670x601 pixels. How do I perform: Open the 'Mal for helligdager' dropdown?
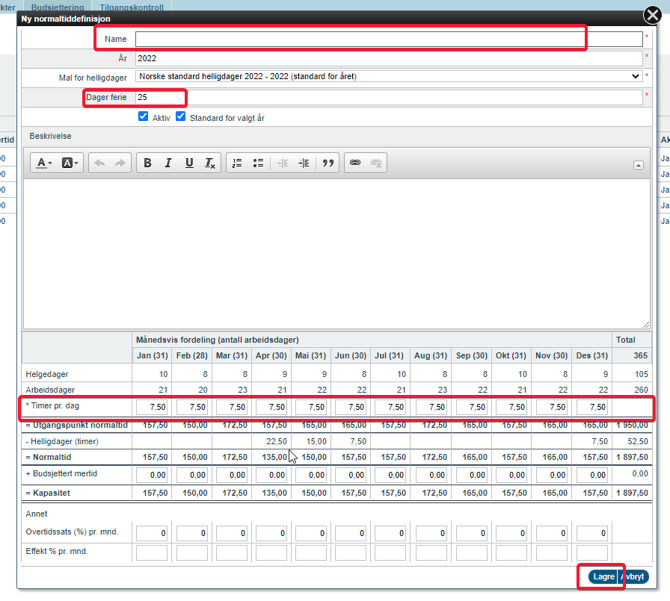pyautogui.click(x=388, y=76)
